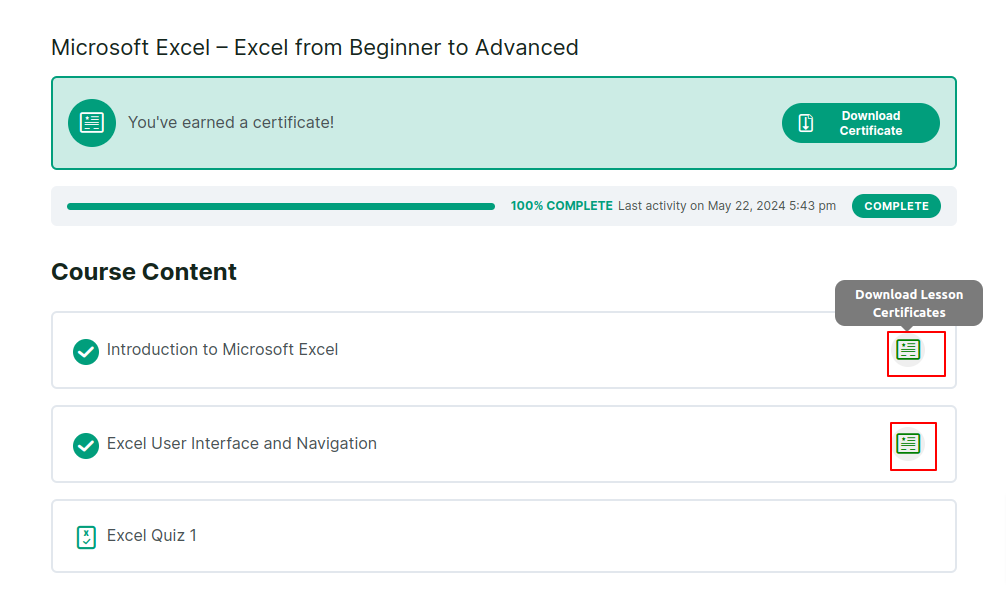Viewport: 1006px width, 610px height.
Task: Click the Download Lesson Certificates tooltip
Action: 908,302
